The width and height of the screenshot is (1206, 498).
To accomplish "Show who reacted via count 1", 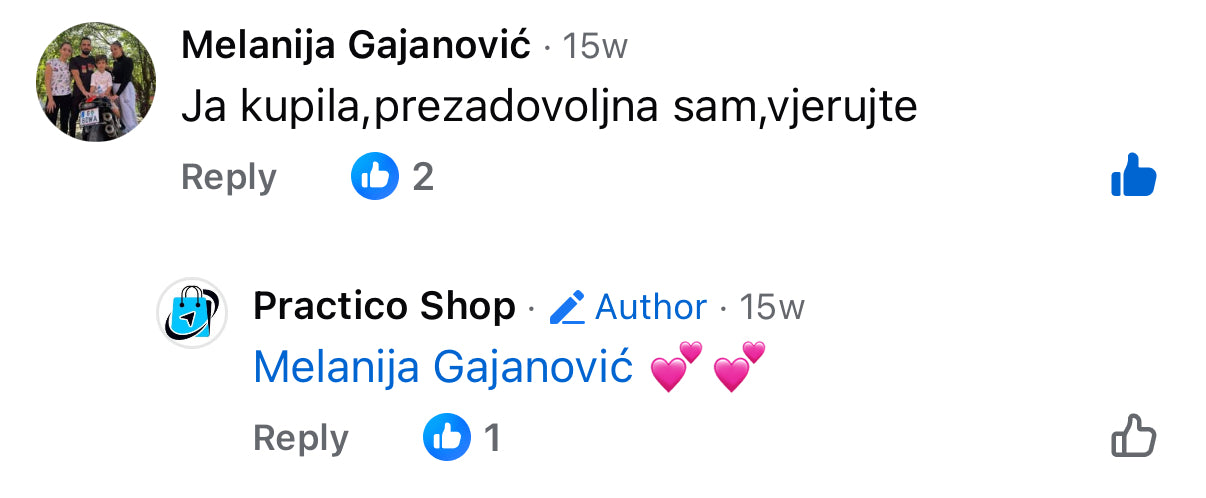I will click(x=492, y=438).
